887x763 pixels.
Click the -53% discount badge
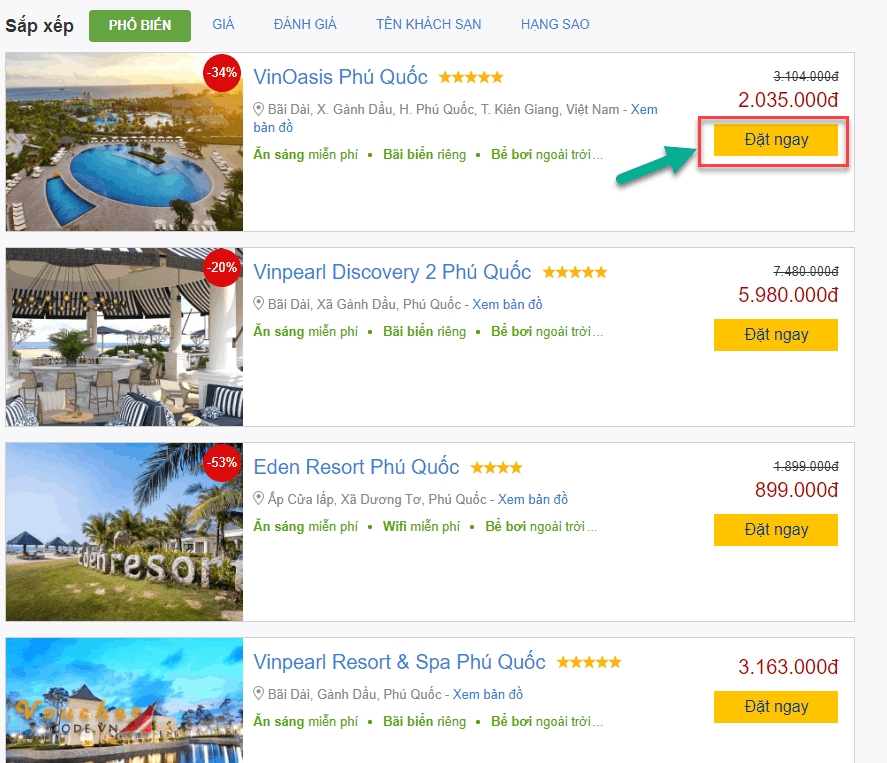(222, 462)
